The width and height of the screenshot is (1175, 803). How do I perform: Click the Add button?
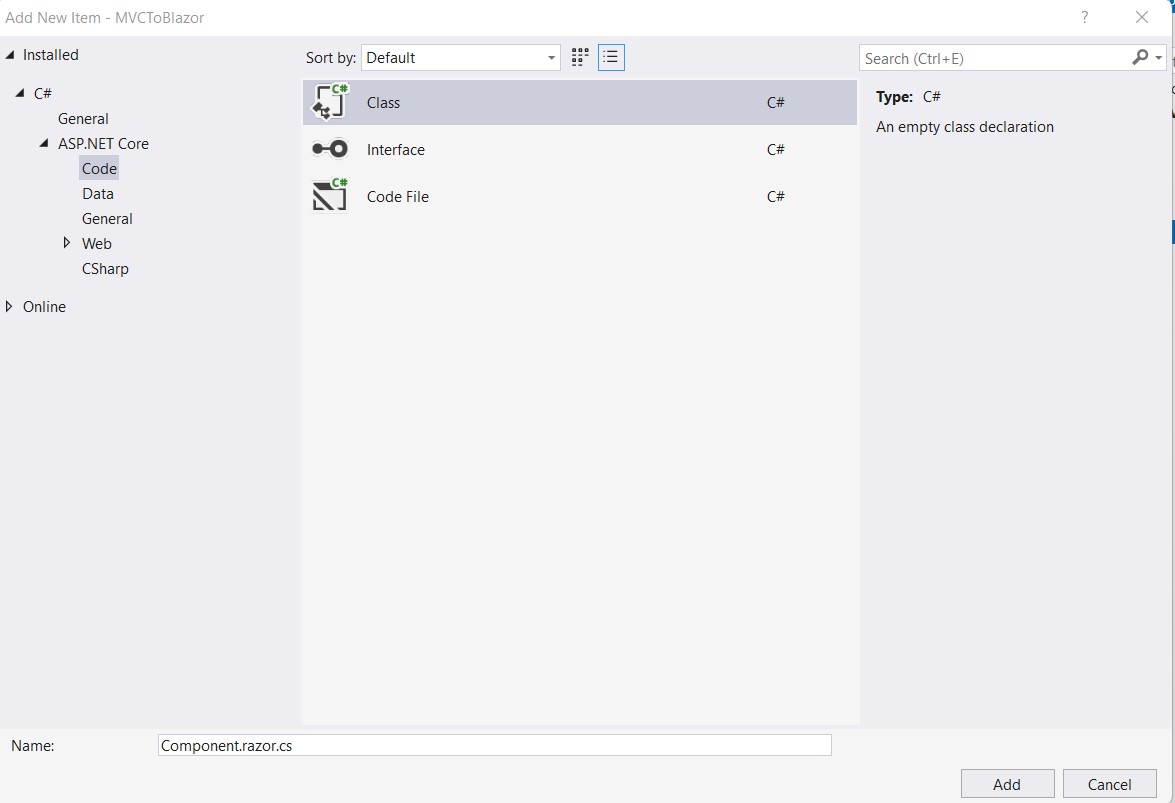coord(1007,784)
